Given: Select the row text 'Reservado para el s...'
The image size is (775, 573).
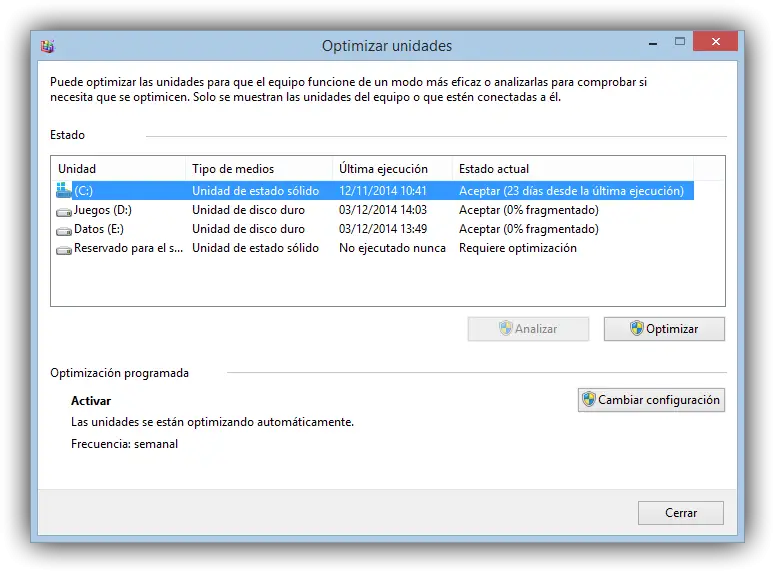Looking at the screenshot, I should tap(129, 248).
